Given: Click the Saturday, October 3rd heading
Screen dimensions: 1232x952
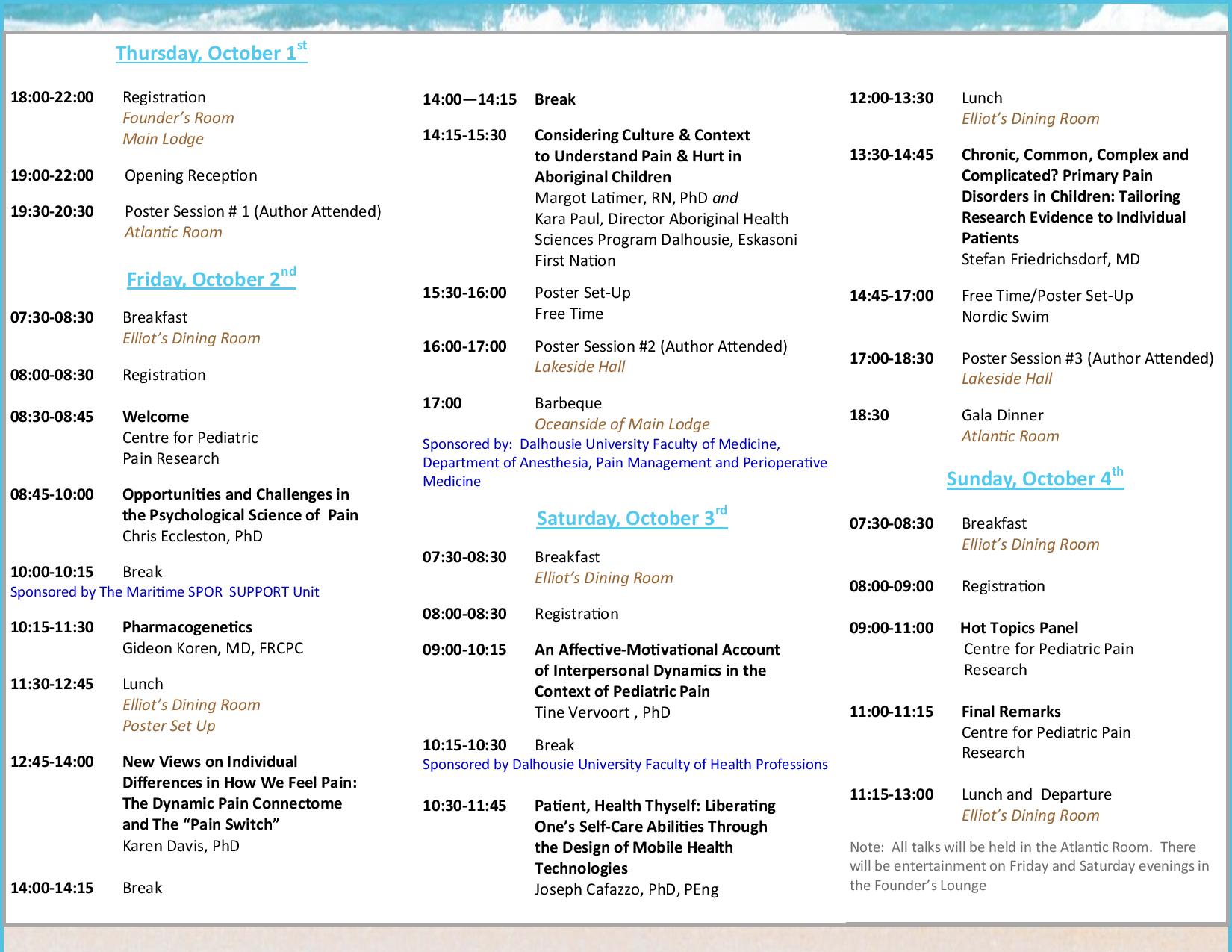Looking at the screenshot, I should 632,517.
